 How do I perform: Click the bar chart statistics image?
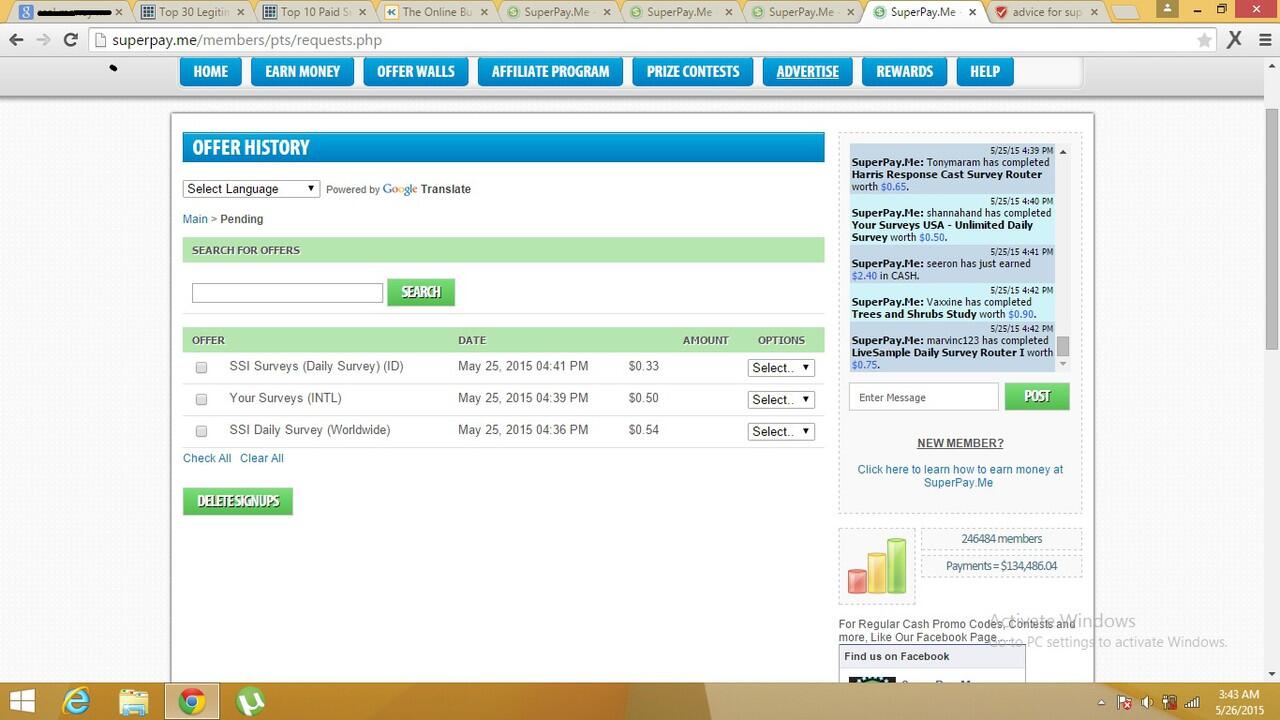tap(877, 566)
